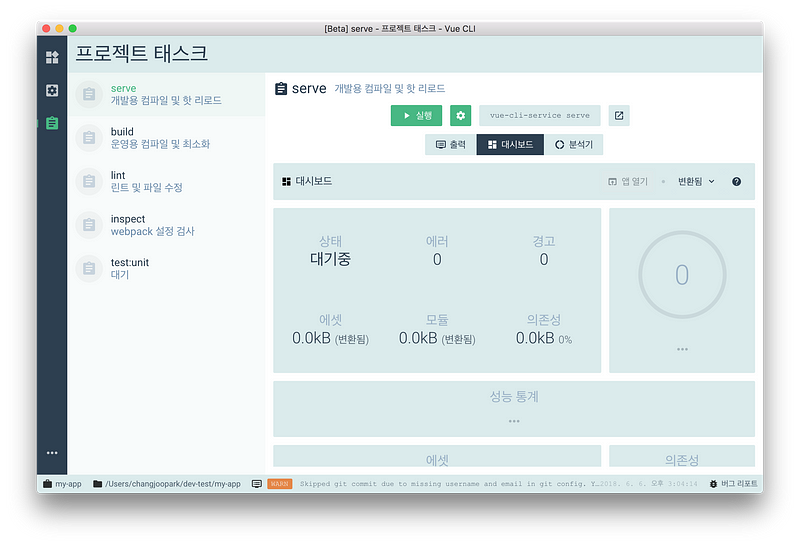Viewport: 800px width, 546px height.
Task: Open the external link icon button
Action: coord(619,116)
